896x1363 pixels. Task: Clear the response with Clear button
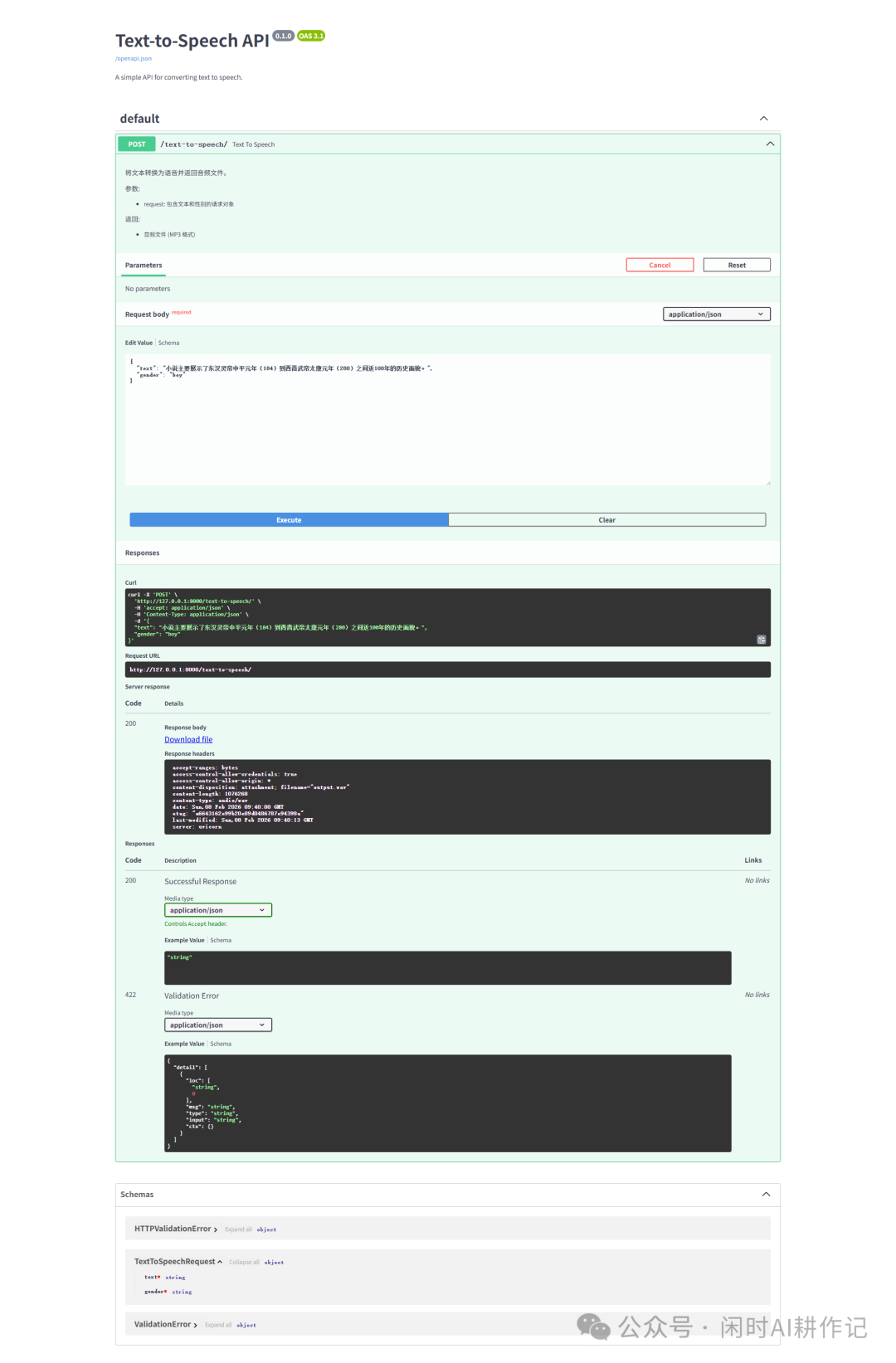click(x=607, y=520)
